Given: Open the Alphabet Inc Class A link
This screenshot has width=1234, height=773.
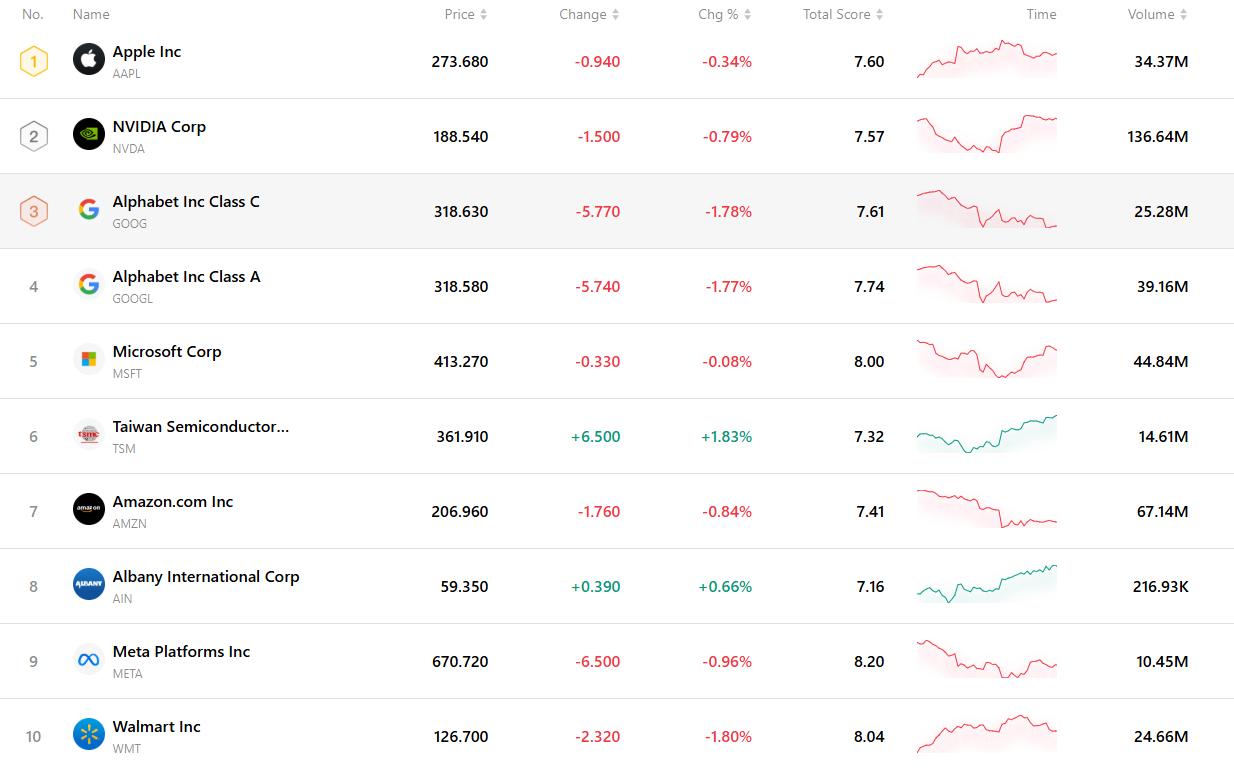Looking at the screenshot, I should (x=186, y=277).
